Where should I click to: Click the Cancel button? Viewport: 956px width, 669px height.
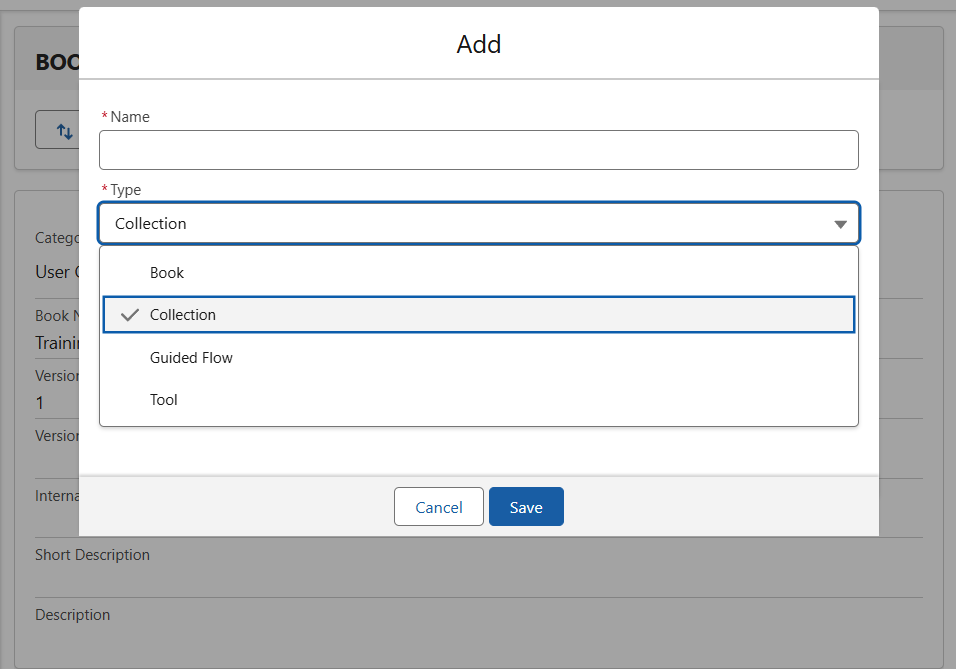point(438,507)
